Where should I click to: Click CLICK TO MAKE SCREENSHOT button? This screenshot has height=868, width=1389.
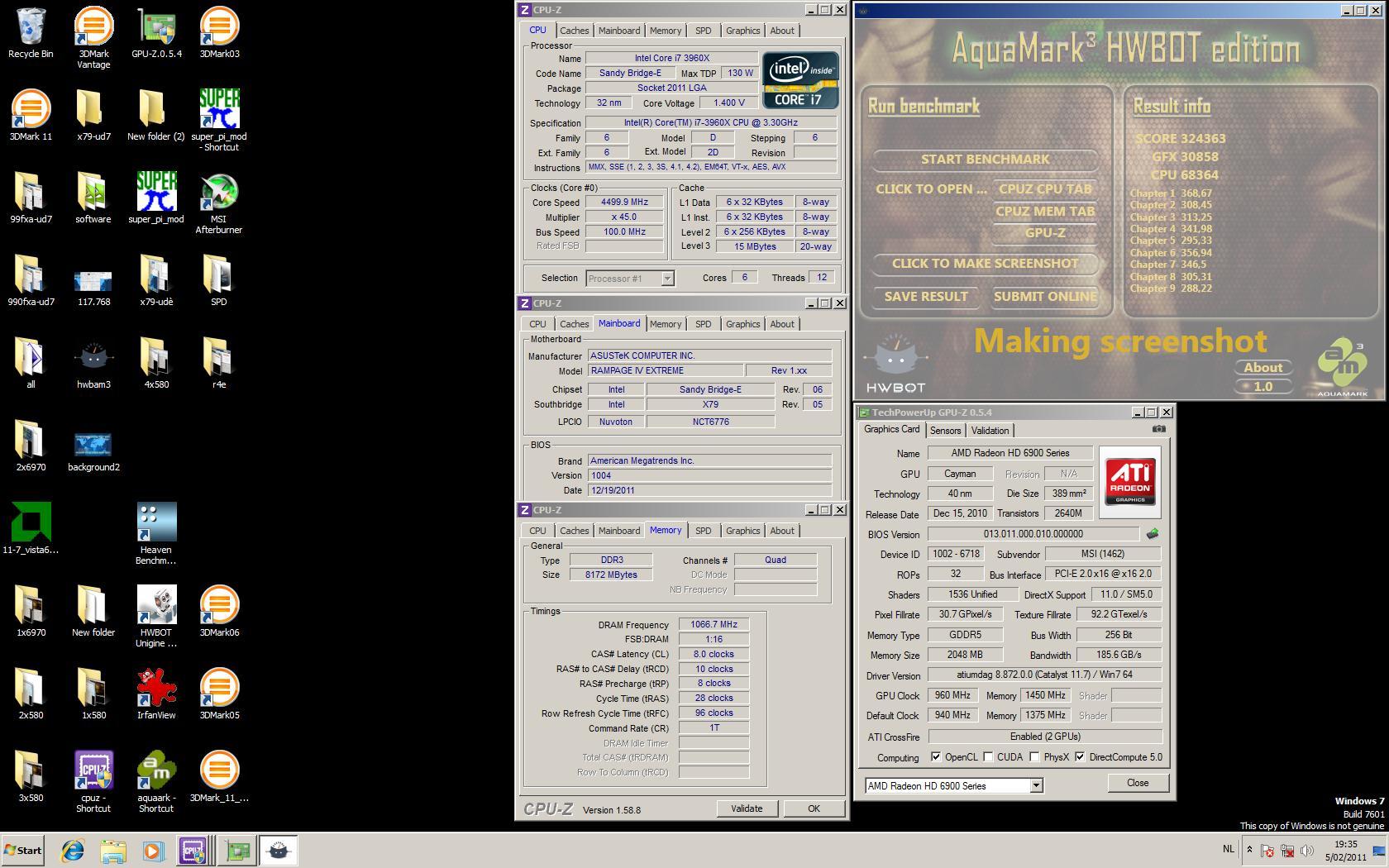point(986,264)
